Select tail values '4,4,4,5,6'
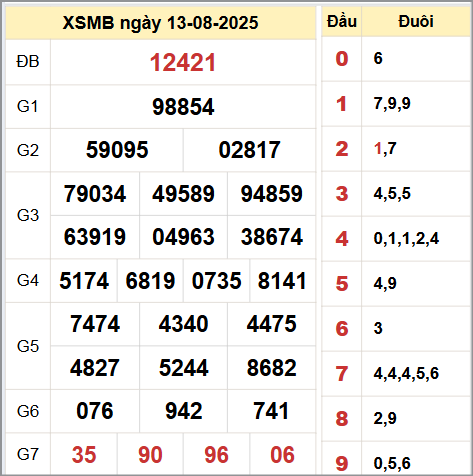The image size is (473, 476). (x=406, y=374)
